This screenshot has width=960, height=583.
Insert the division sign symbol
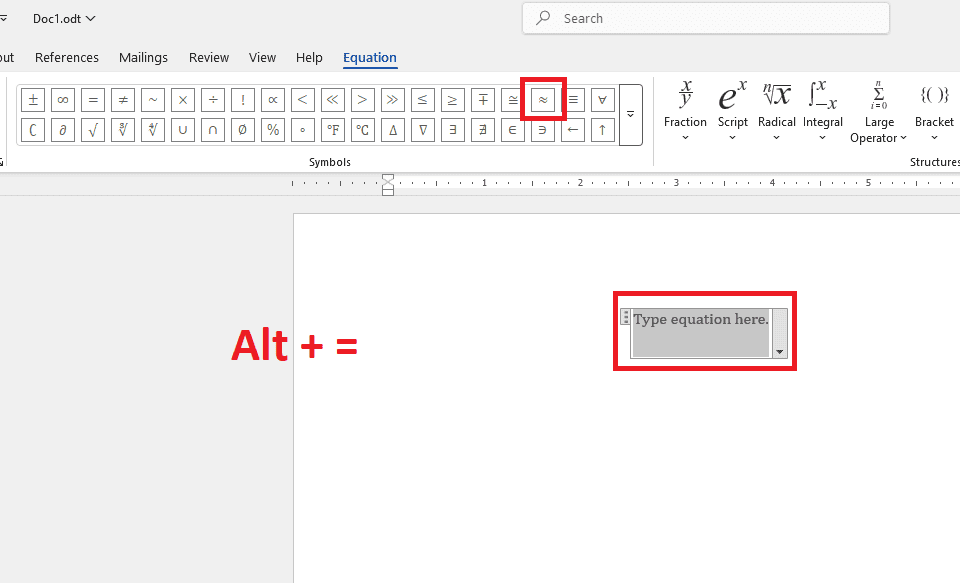click(213, 100)
